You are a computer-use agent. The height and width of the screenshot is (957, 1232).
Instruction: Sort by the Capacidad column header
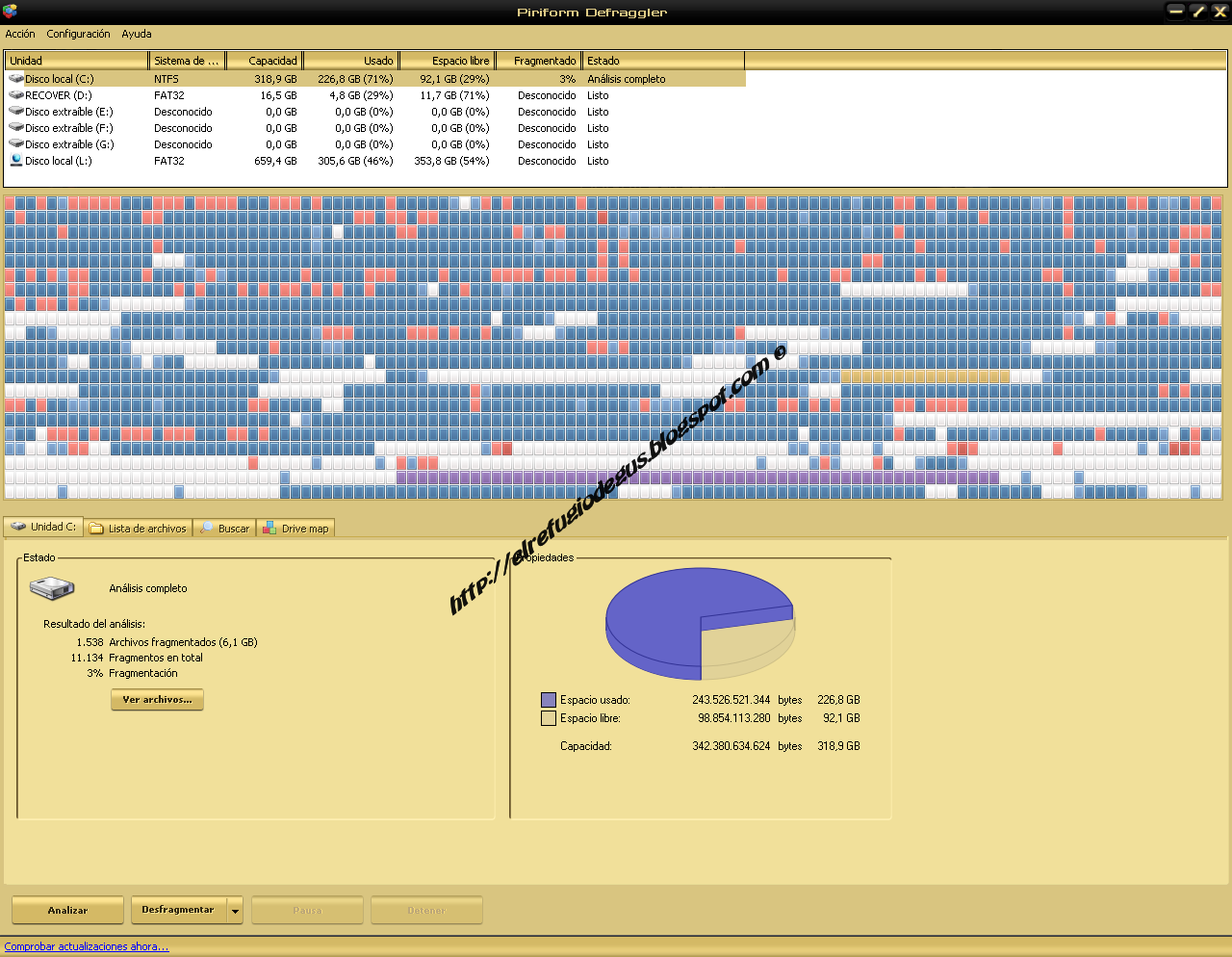[x=265, y=61]
